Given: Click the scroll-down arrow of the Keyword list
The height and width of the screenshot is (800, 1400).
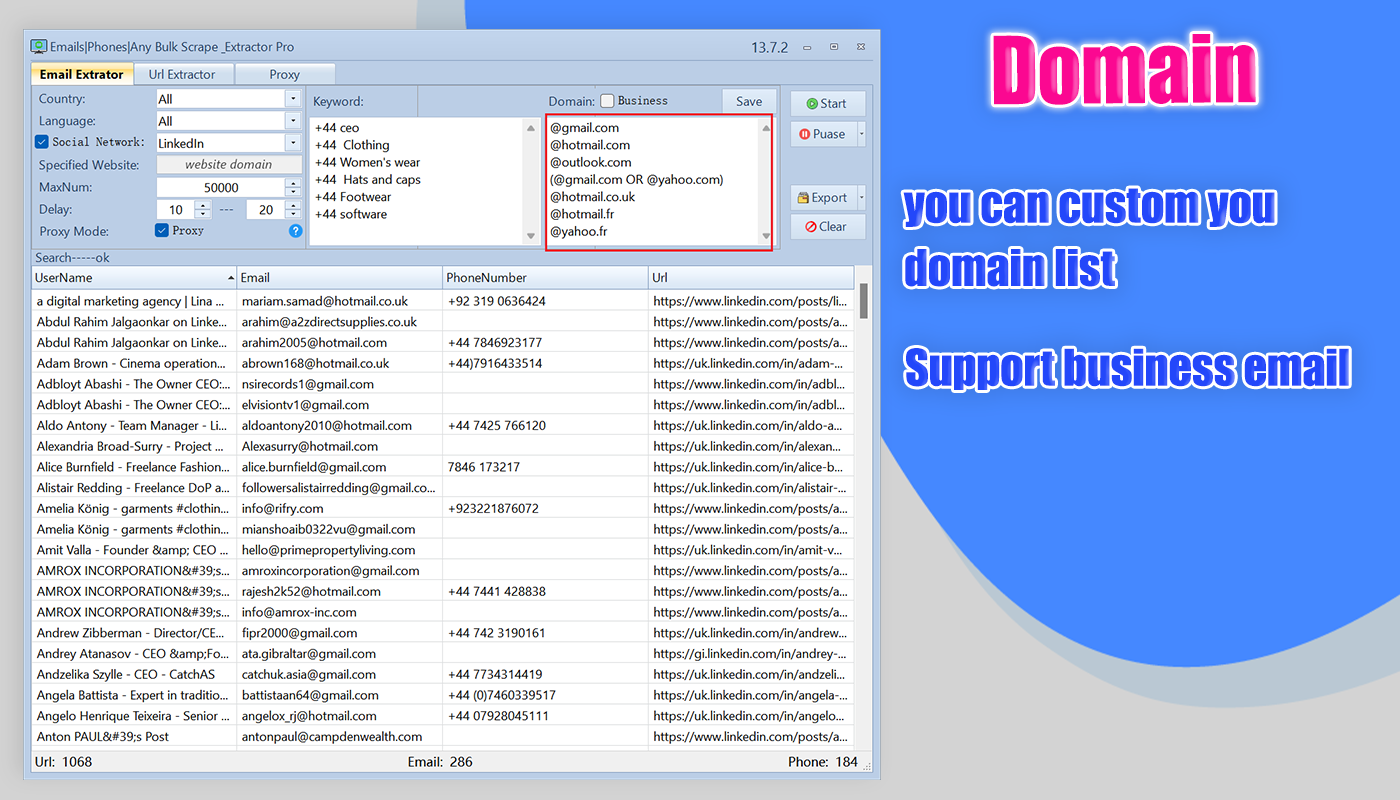Looking at the screenshot, I should (x=531, y=236).
